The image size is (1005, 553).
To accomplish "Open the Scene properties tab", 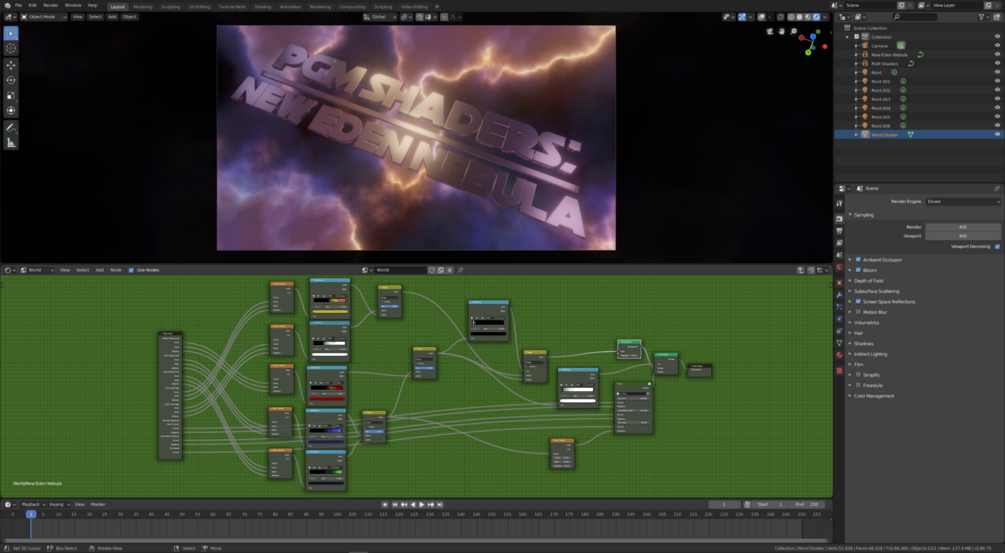I will pyautogui.click(x=839, y=256).
